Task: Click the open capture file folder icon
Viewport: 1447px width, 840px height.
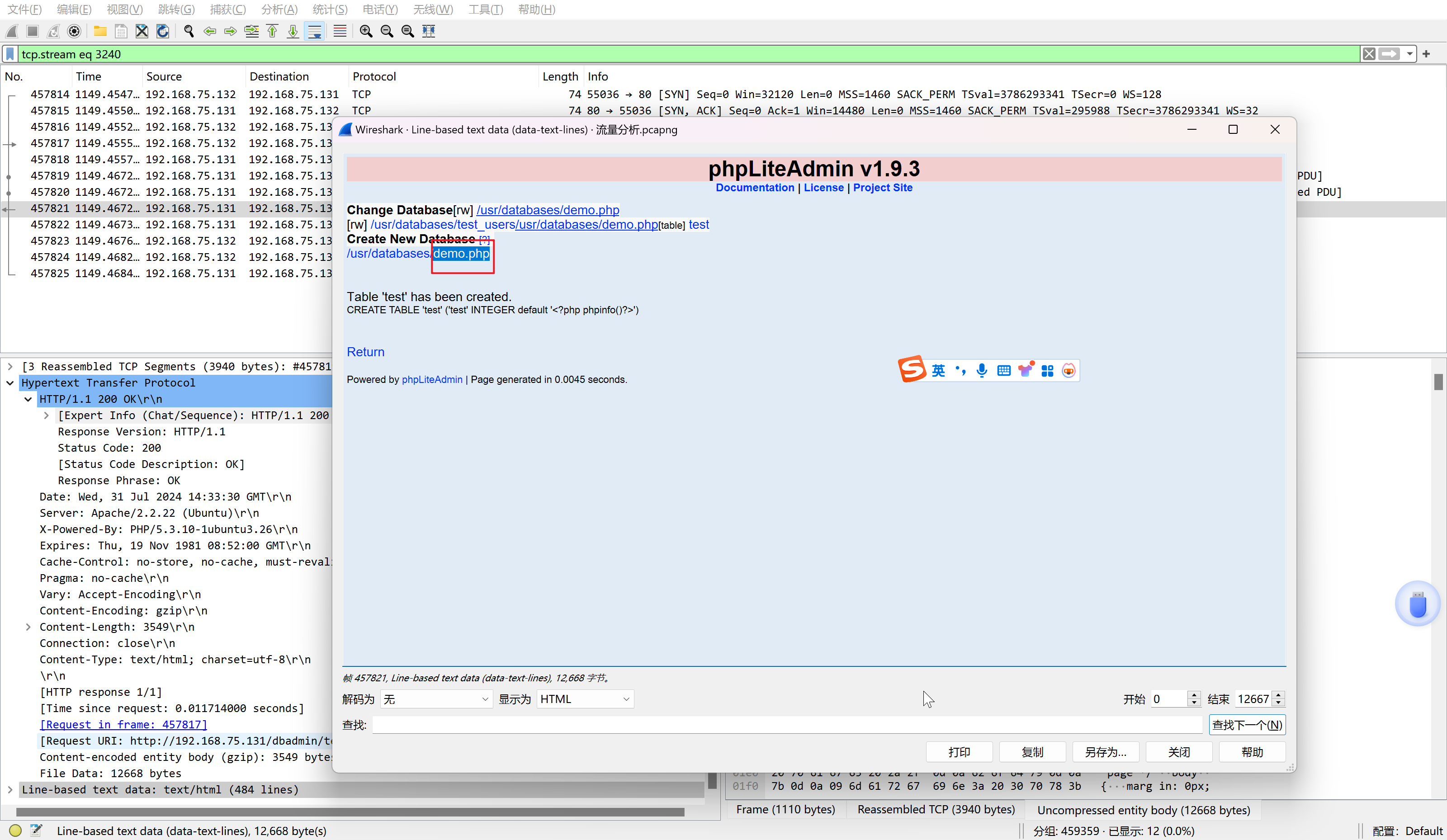Action: [x=100, y=32]
